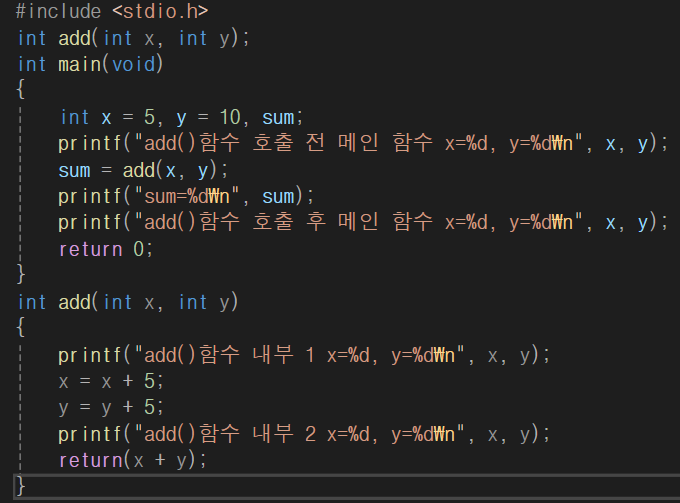Click the return(x + y); statement

pyautogui.click(x=133, y=461)
